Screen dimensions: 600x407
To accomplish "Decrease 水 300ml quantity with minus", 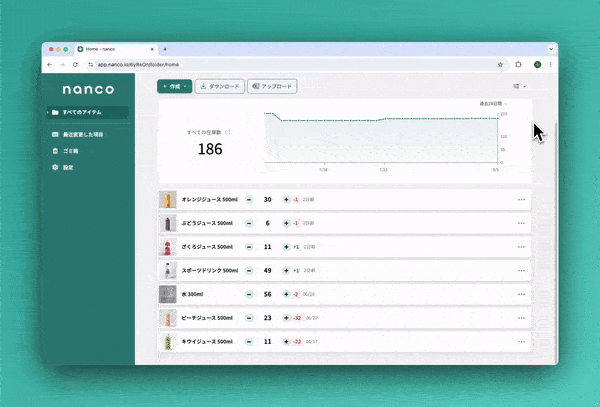I will [x=249, y=294].
